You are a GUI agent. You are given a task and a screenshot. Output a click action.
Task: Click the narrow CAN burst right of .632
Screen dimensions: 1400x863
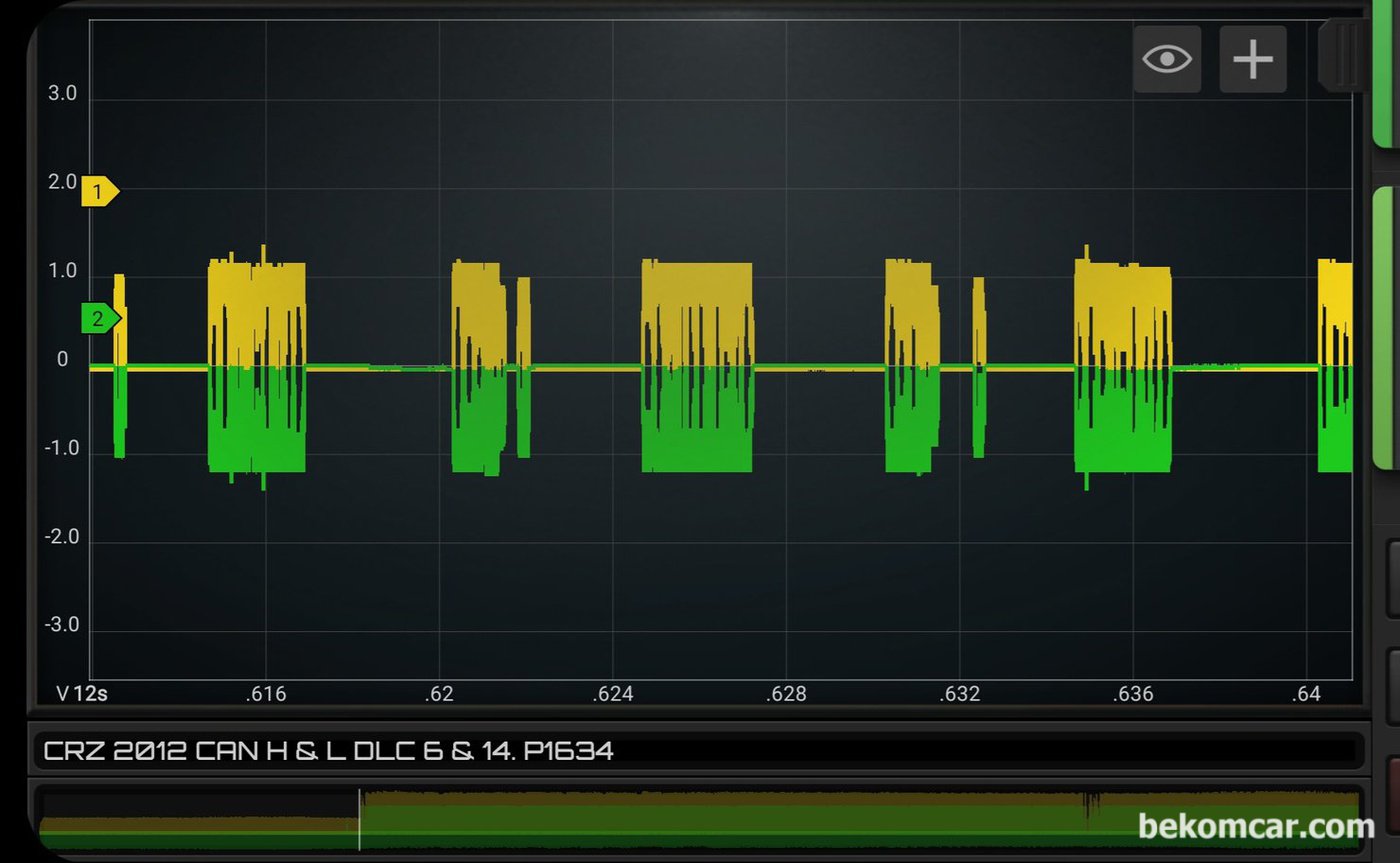click(x=979, y=366)
